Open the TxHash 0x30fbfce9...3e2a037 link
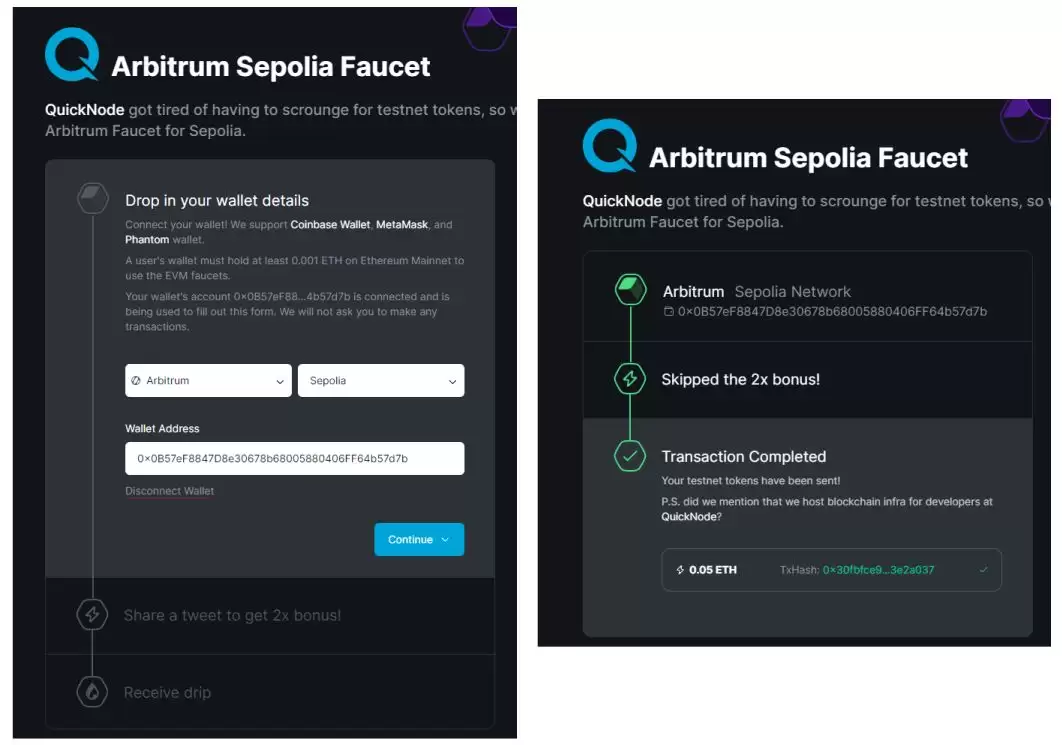The height and width of the screenshot is (745, 1062). [878, 570]
